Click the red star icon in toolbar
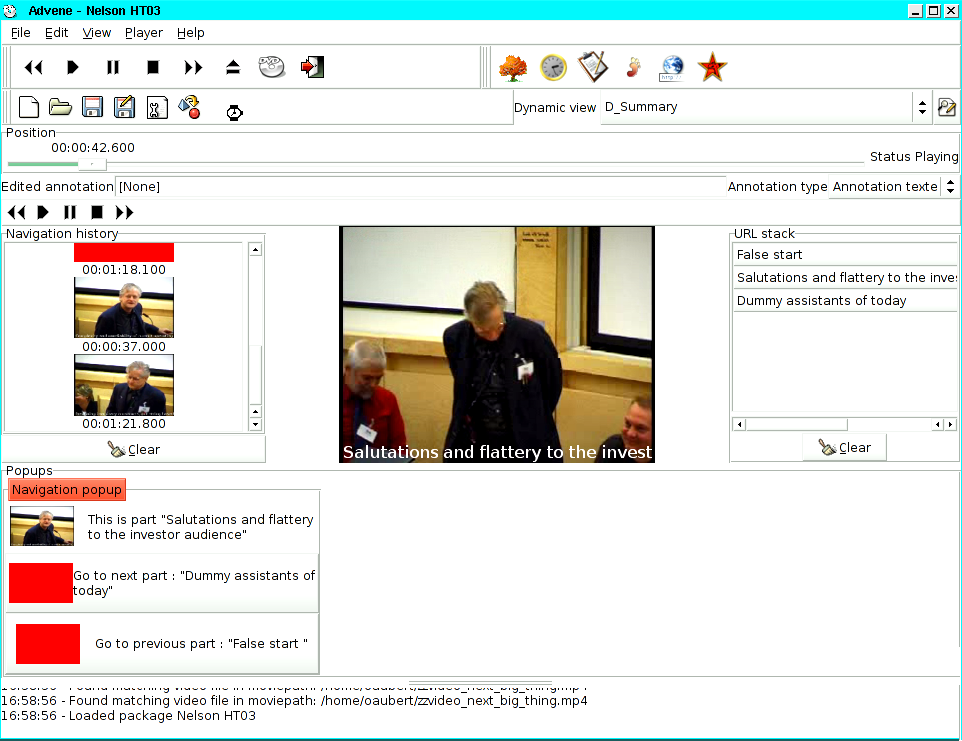This screenshot has height=741, width=962. 712,68
